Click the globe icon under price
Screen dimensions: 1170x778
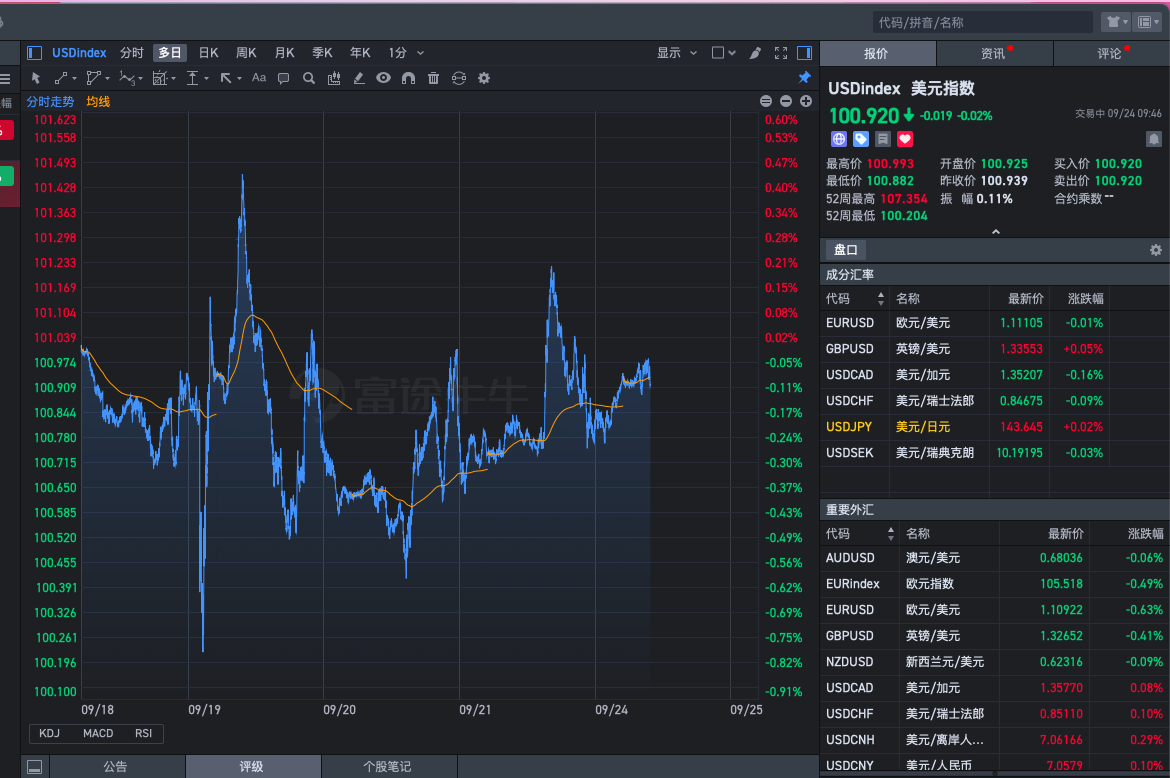(x=839, y=139)
